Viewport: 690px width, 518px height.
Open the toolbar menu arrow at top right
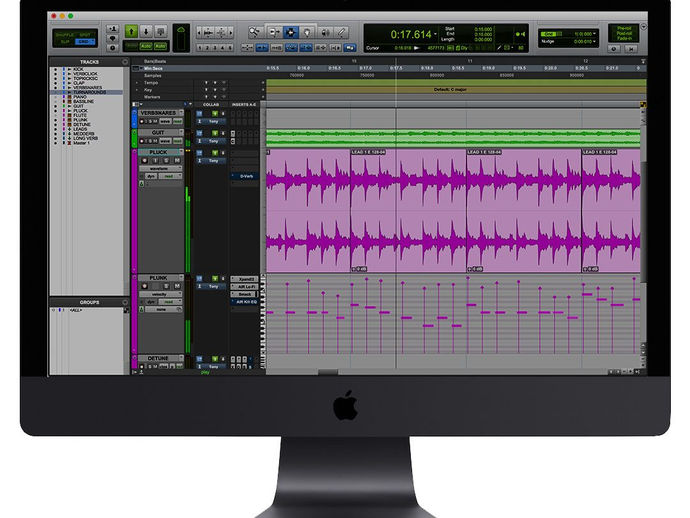643,27
